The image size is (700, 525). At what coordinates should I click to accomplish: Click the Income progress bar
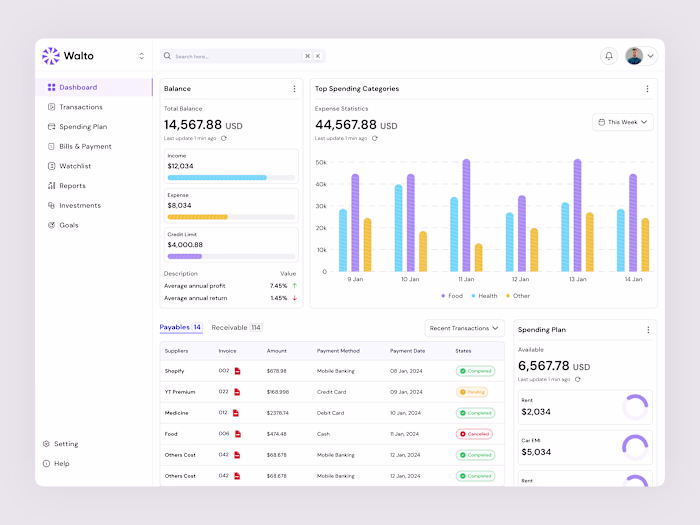pyautogui.click(x=231, y=178)
